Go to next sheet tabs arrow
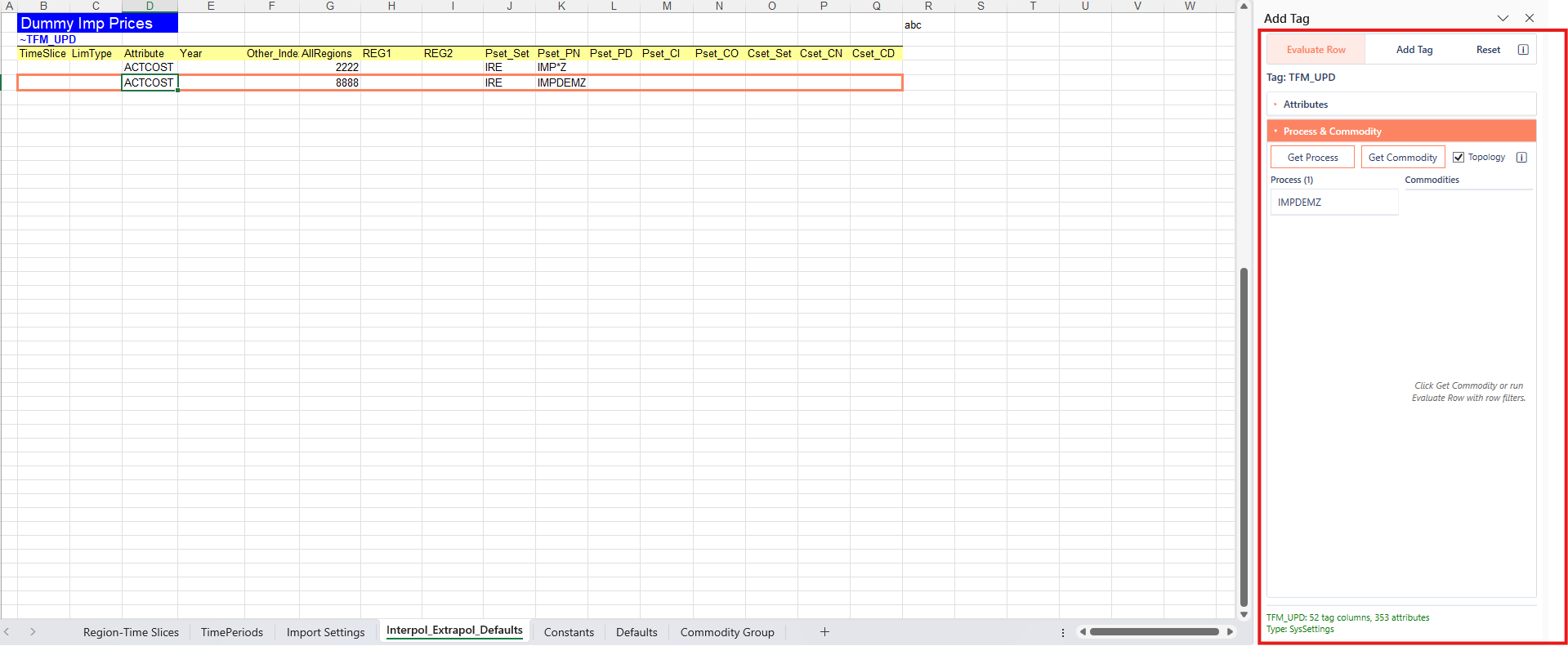This screenshot has height=646, width=1568. pyautogui.click(x=33, y=631)
